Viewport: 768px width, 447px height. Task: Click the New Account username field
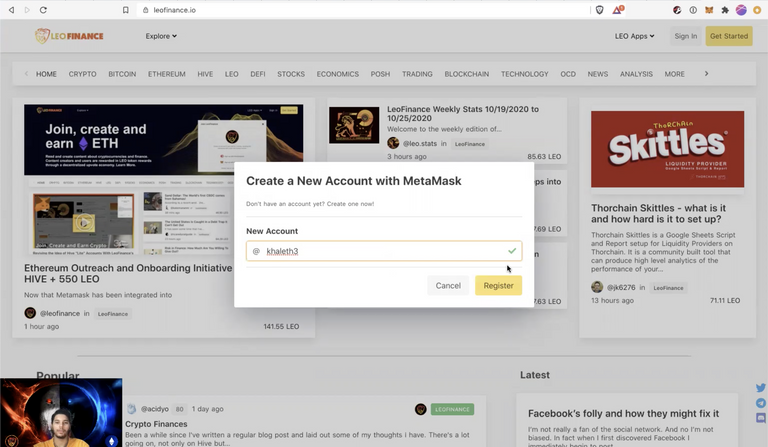click(384, 251)
